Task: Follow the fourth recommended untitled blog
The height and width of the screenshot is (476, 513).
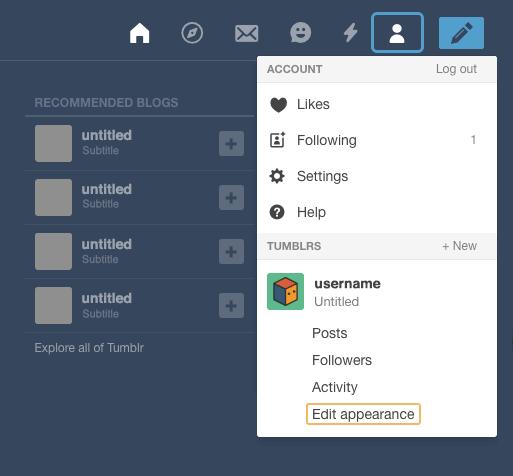Action: (231, 306)
